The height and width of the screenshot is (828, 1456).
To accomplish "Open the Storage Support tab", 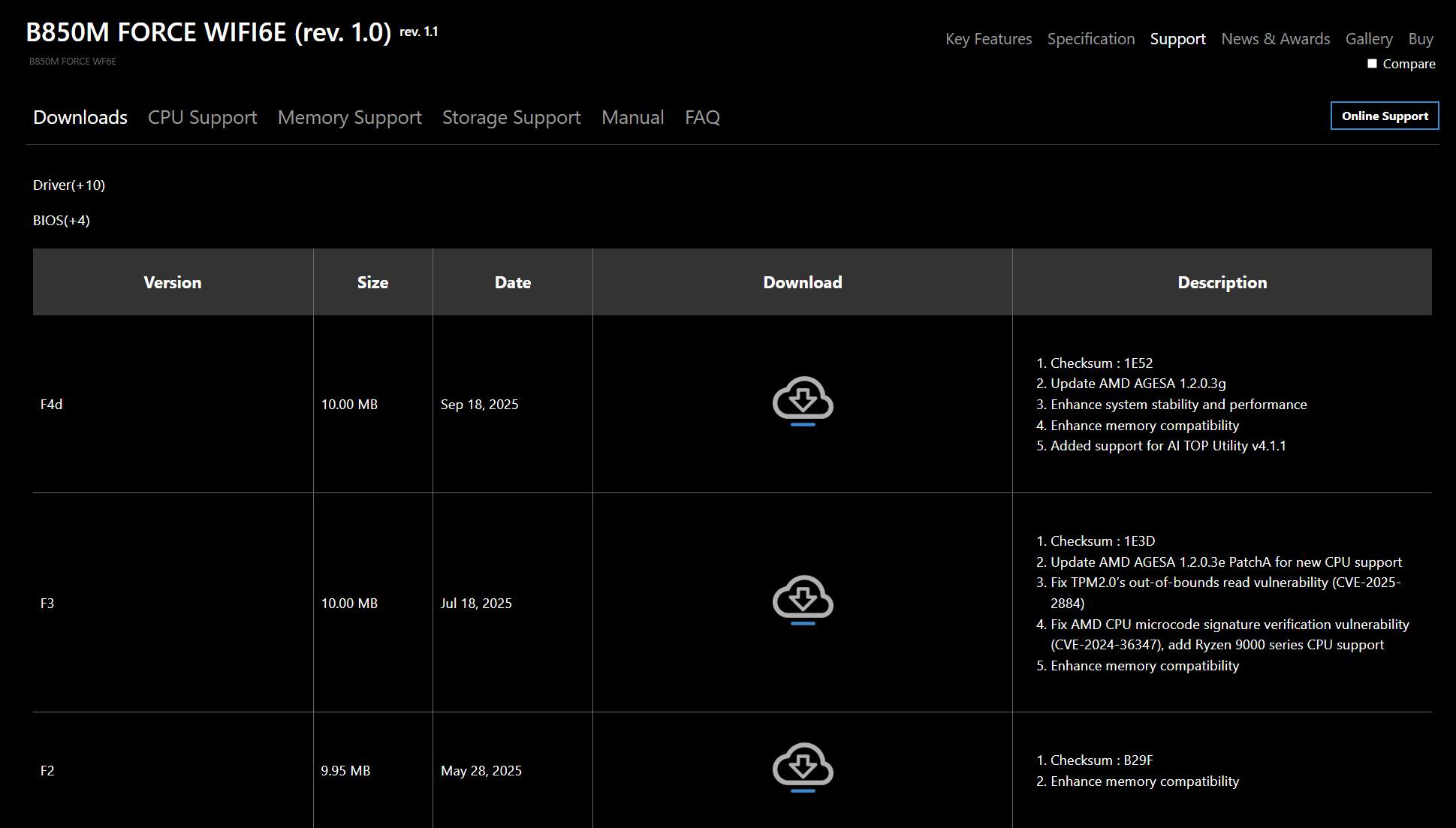I will [511, 117].
